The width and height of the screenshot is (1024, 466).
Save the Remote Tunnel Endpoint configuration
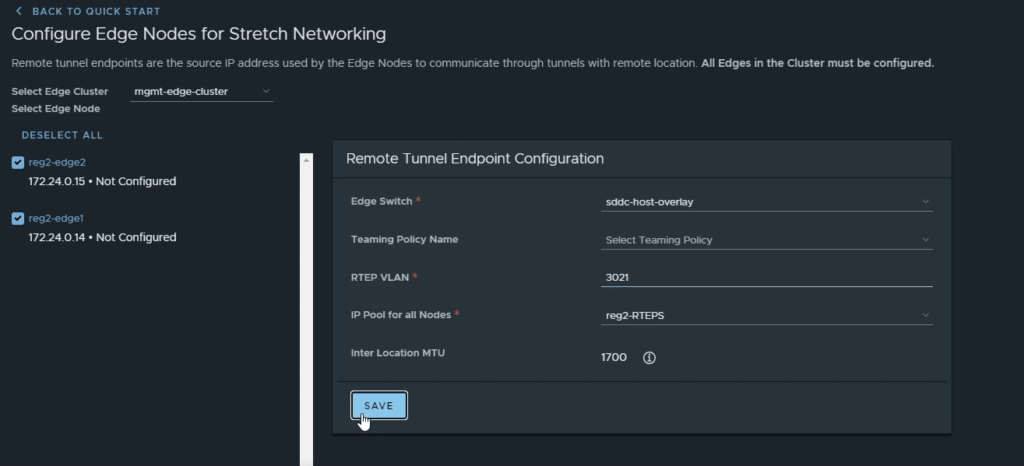click(379, 406)
